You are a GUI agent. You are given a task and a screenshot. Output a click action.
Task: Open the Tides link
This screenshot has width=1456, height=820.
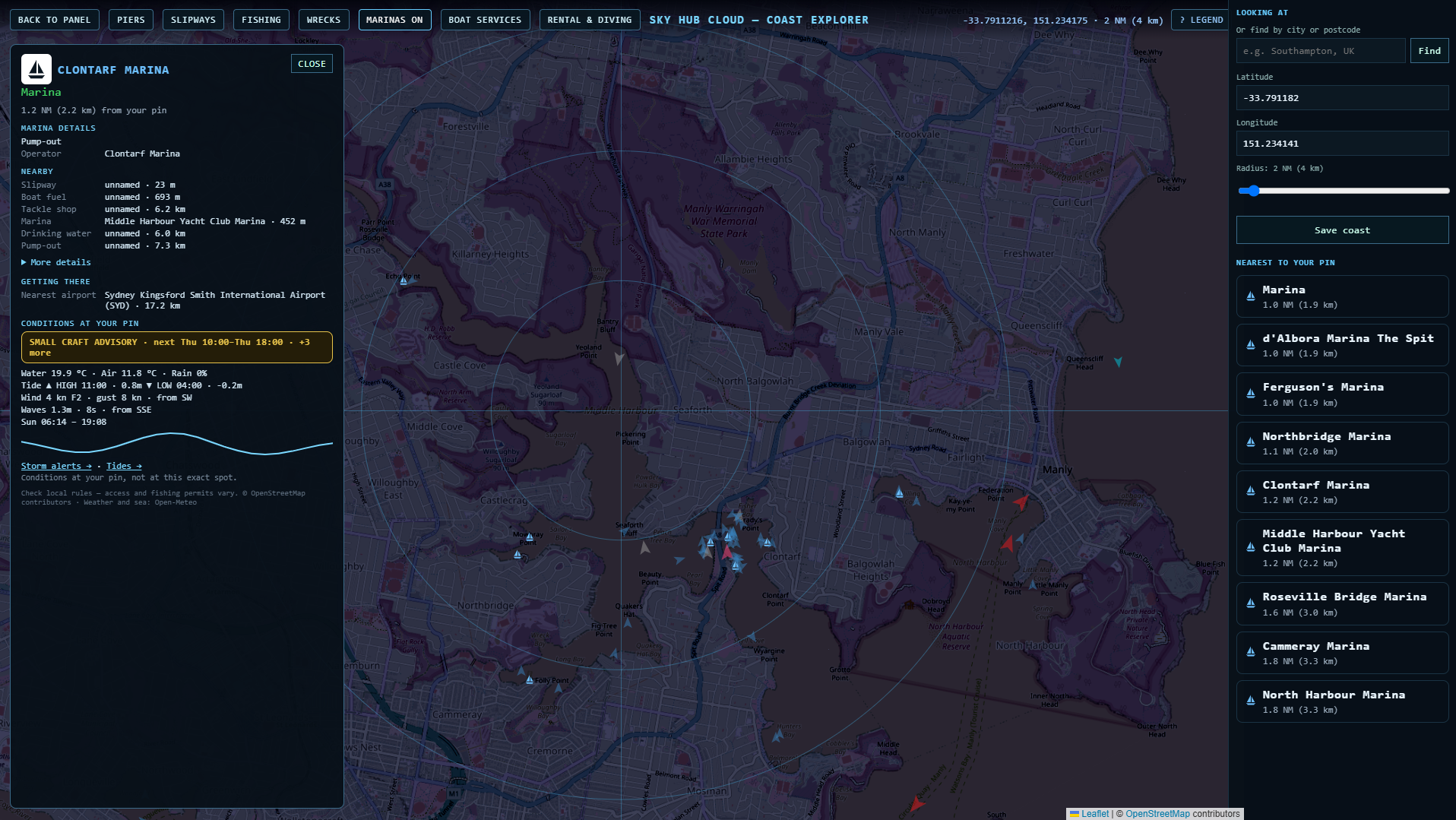[124, 466]
